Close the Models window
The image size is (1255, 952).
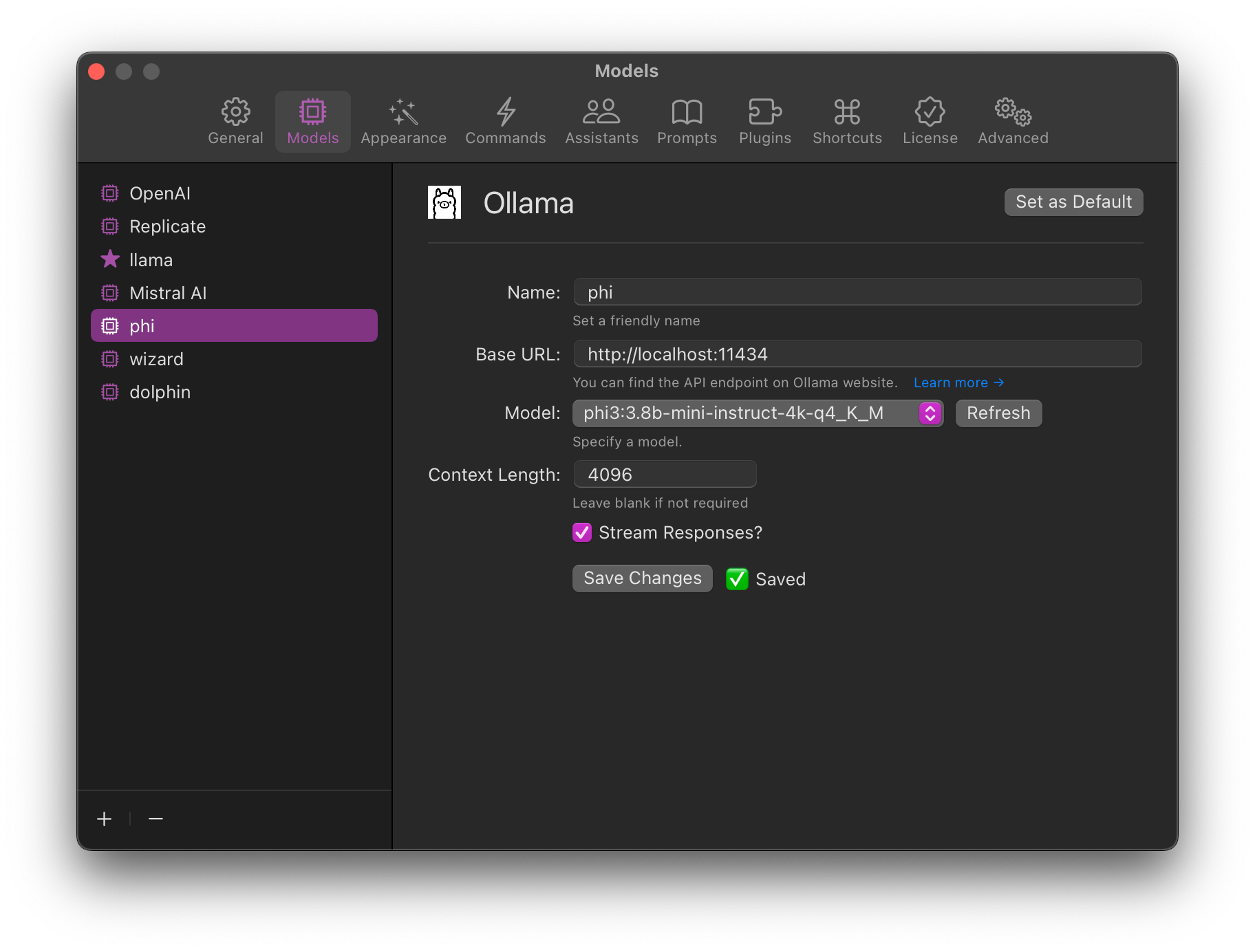click(96, 72)
